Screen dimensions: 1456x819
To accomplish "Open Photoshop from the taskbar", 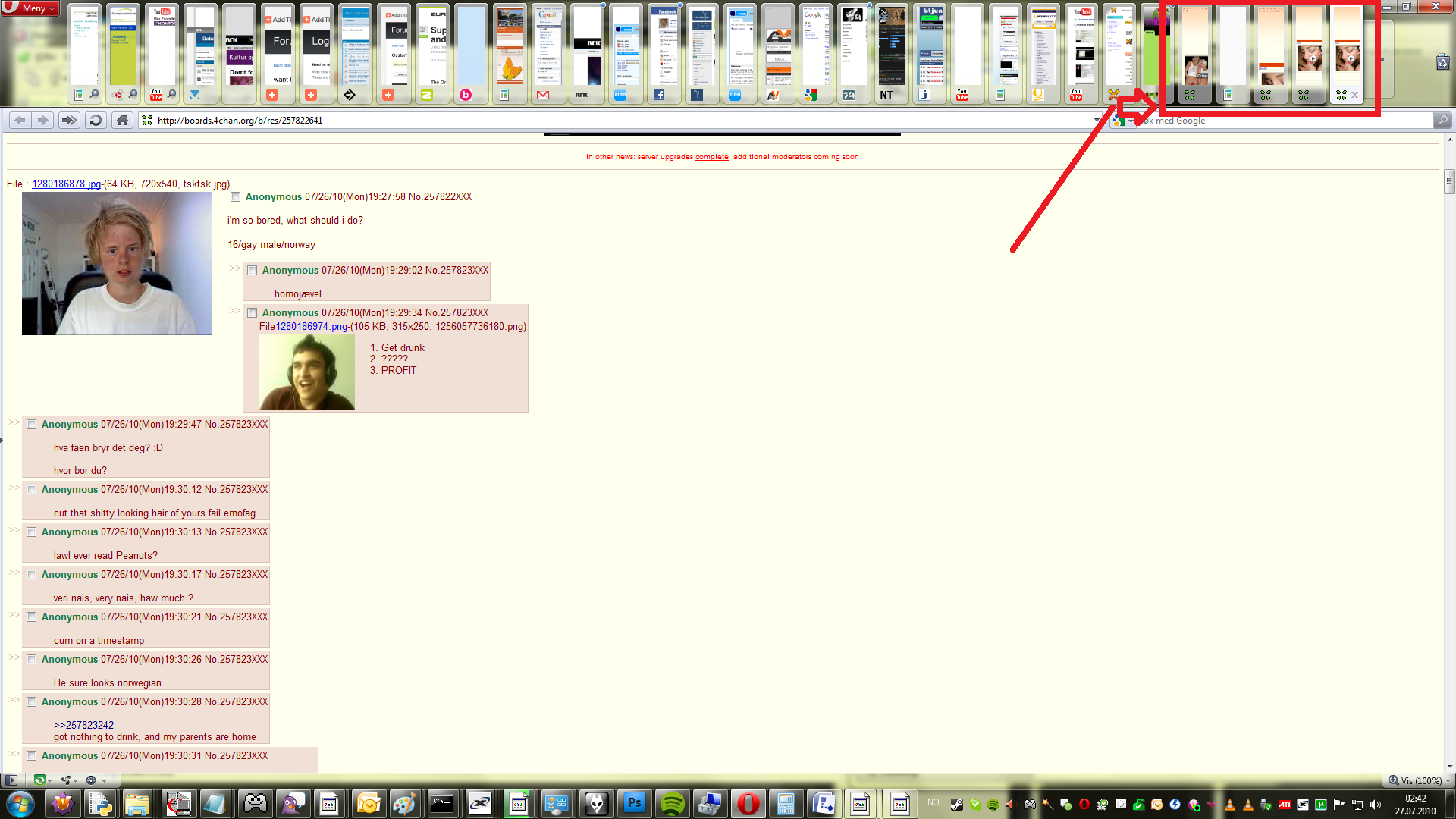I will 634,803.
